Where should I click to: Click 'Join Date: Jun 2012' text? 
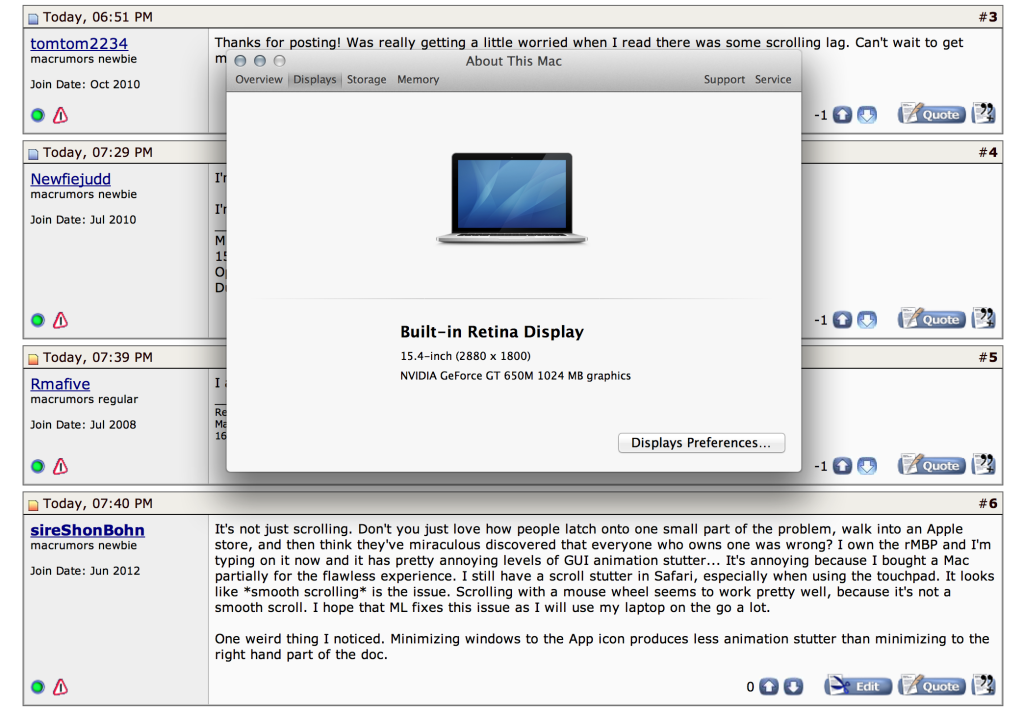(x=85, y=571)
